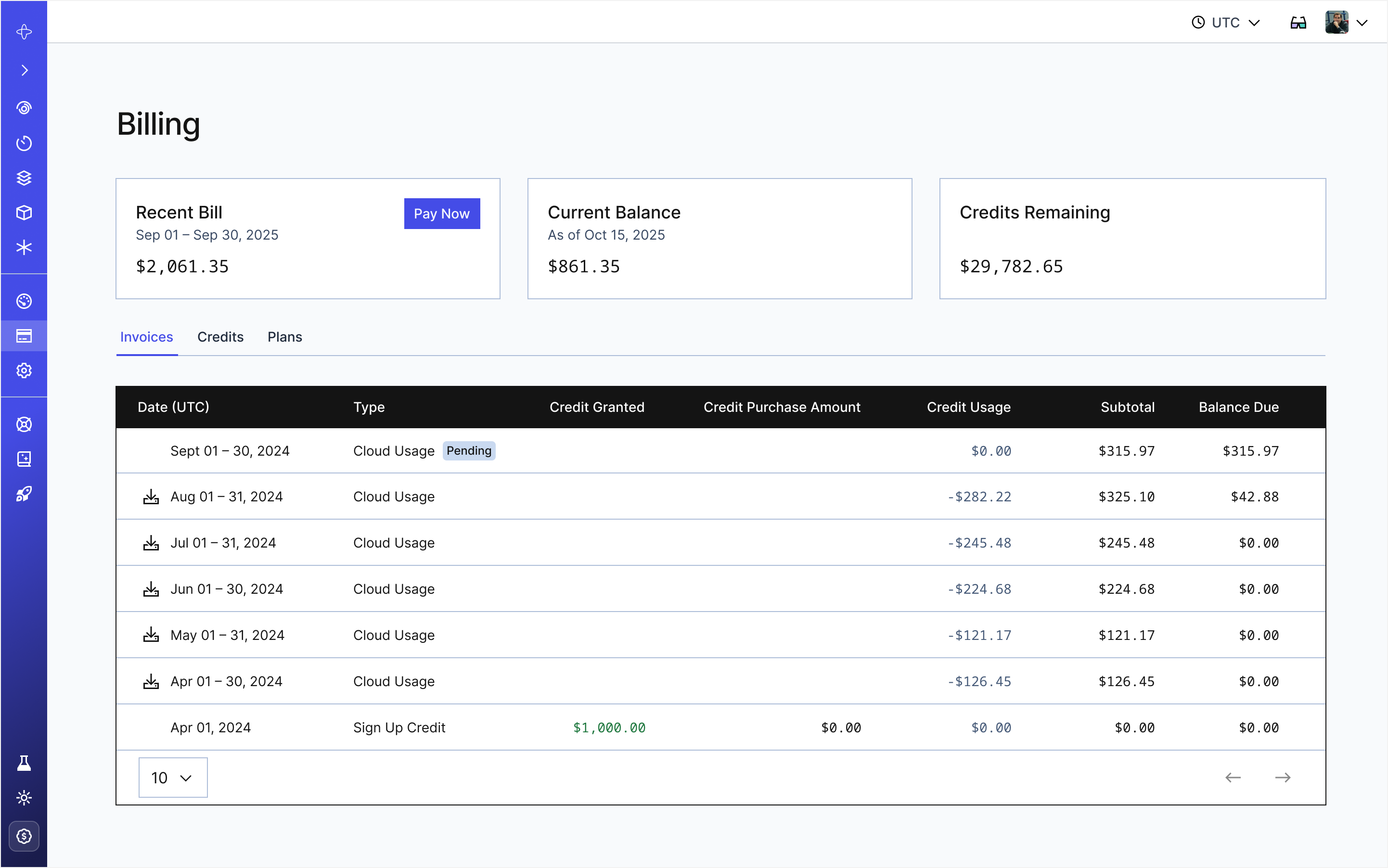1388x868 pixels.
Task: Open the rows-per-page selector showing 10
Action: [x=172, y=777]
